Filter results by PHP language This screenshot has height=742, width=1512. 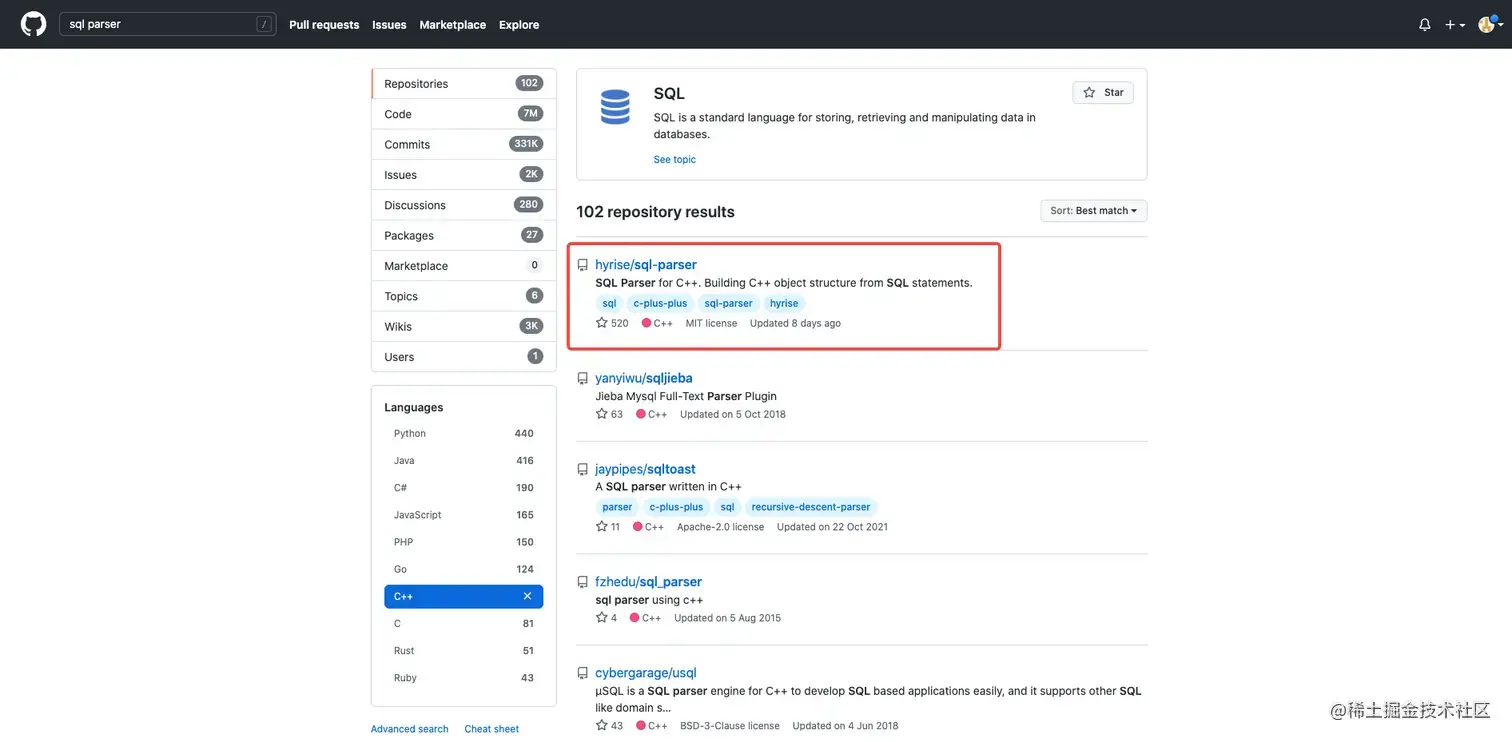464,542
